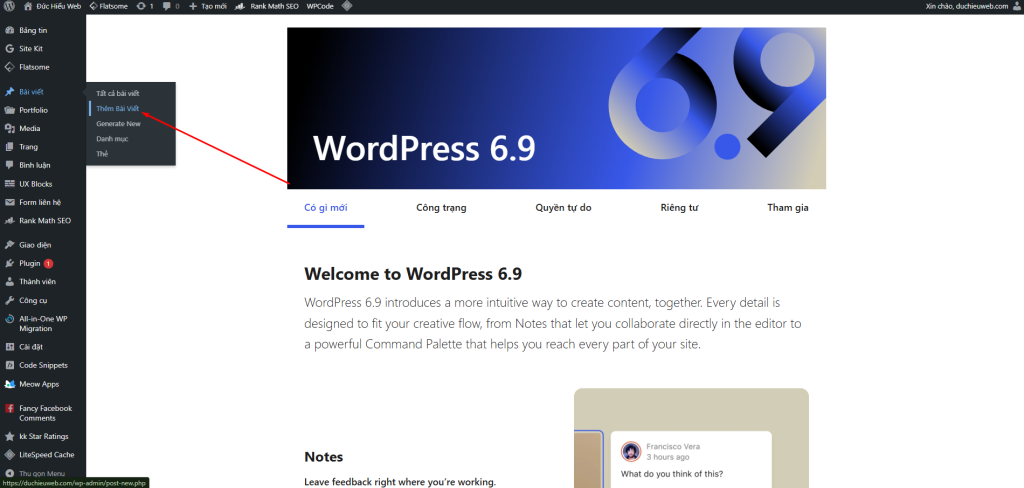Click the Leave feedback right where you're working text
The width and height of the screenshot is (1024, 488).
pyautogui.click(x=400, y=482)
